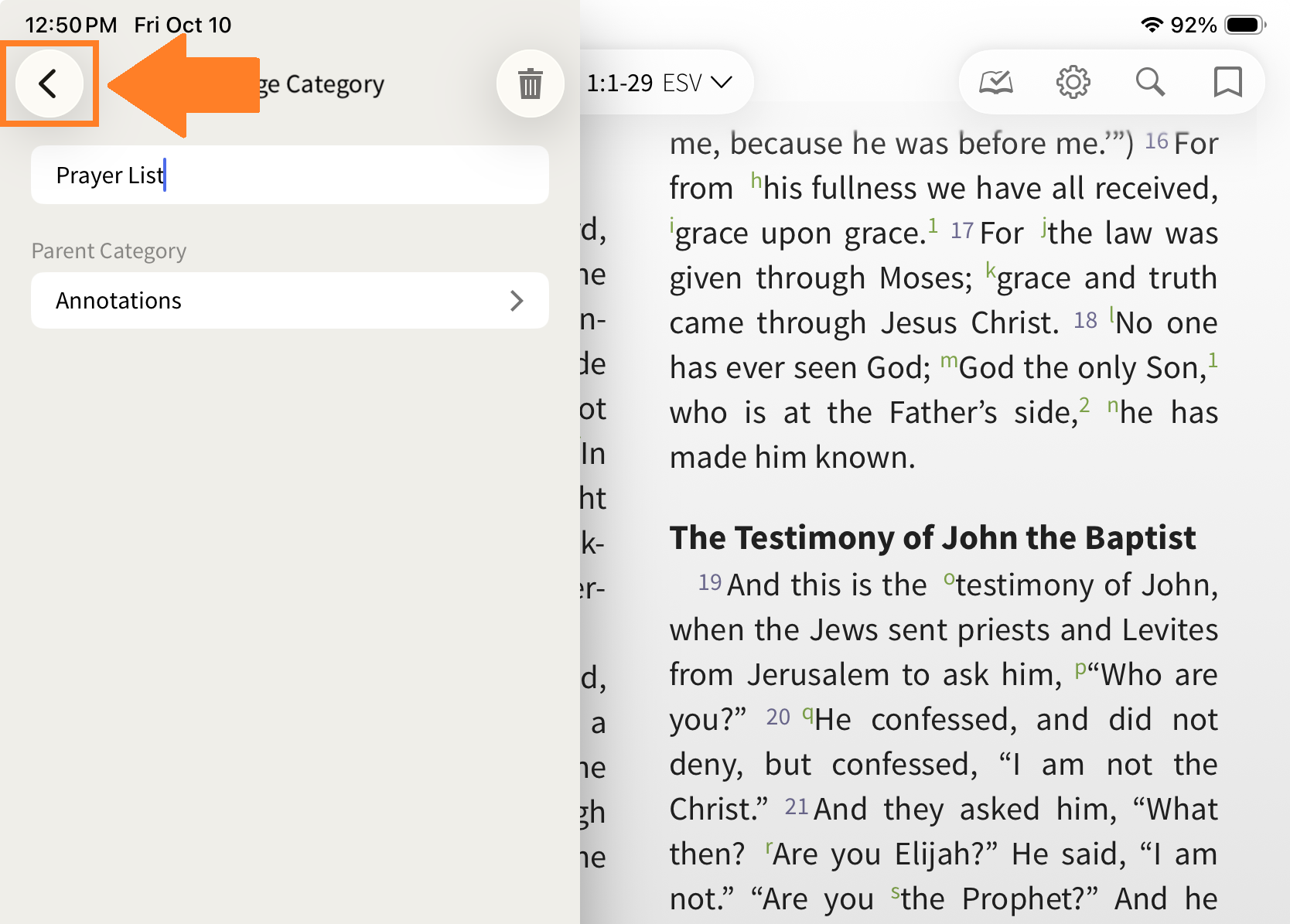Tap the heading "The Testimony of John the Baptist"

coord(932,537)
